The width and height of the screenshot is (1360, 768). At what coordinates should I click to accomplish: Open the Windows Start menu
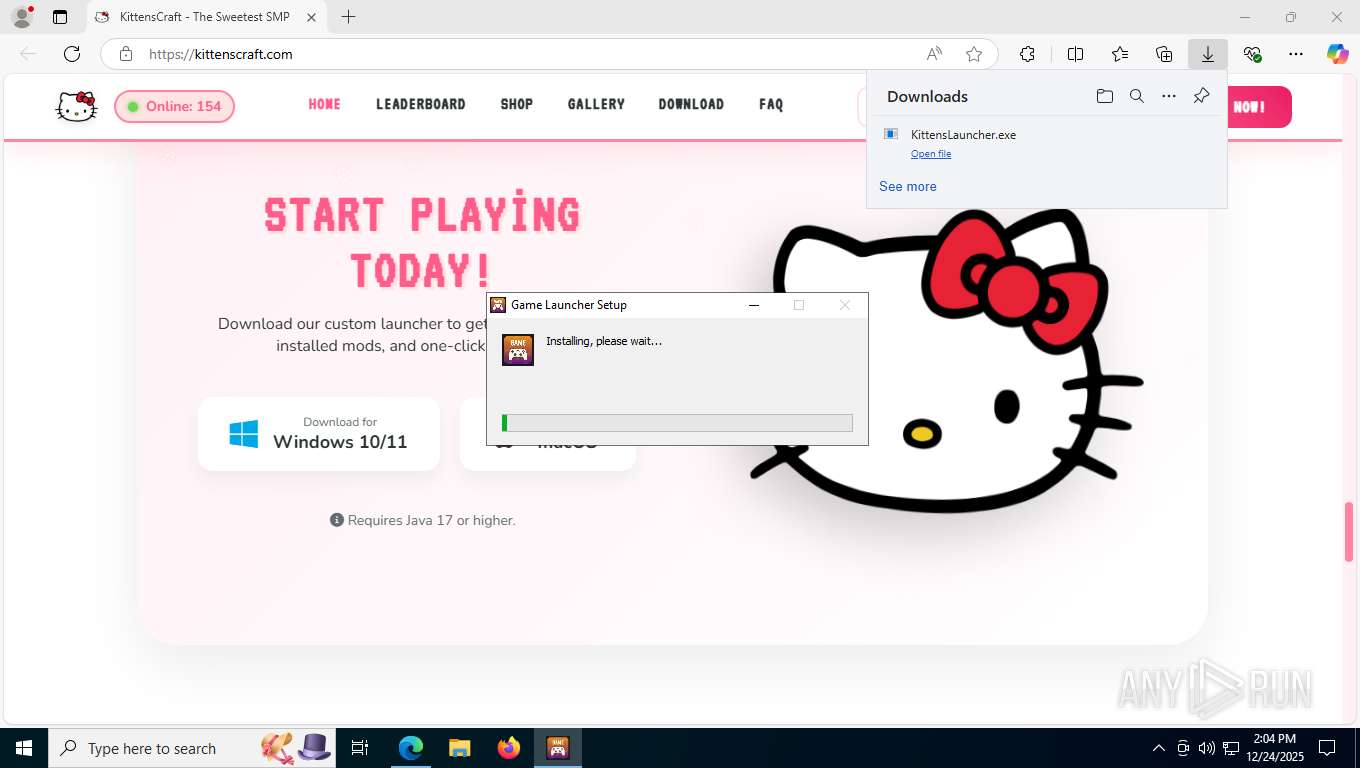click(24, 748)
